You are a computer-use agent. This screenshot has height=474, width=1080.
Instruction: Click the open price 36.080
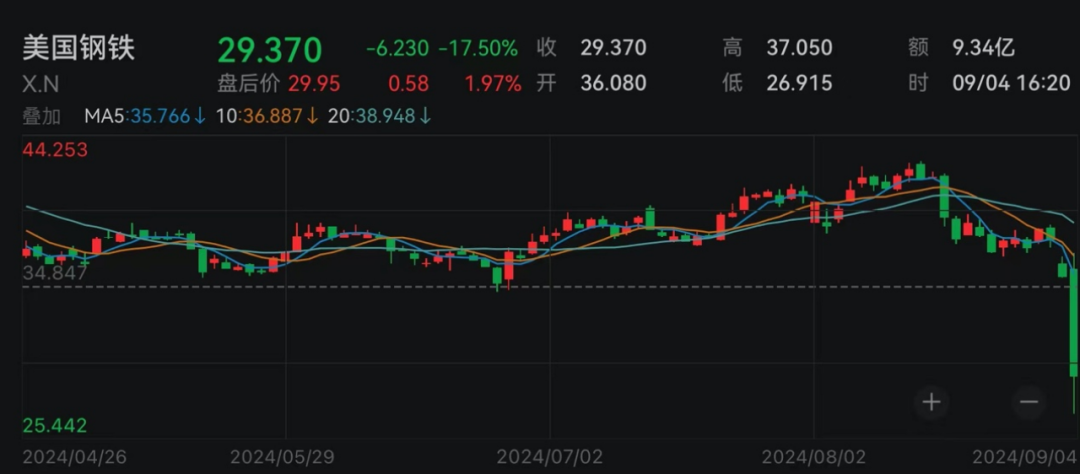pos(613,83)
